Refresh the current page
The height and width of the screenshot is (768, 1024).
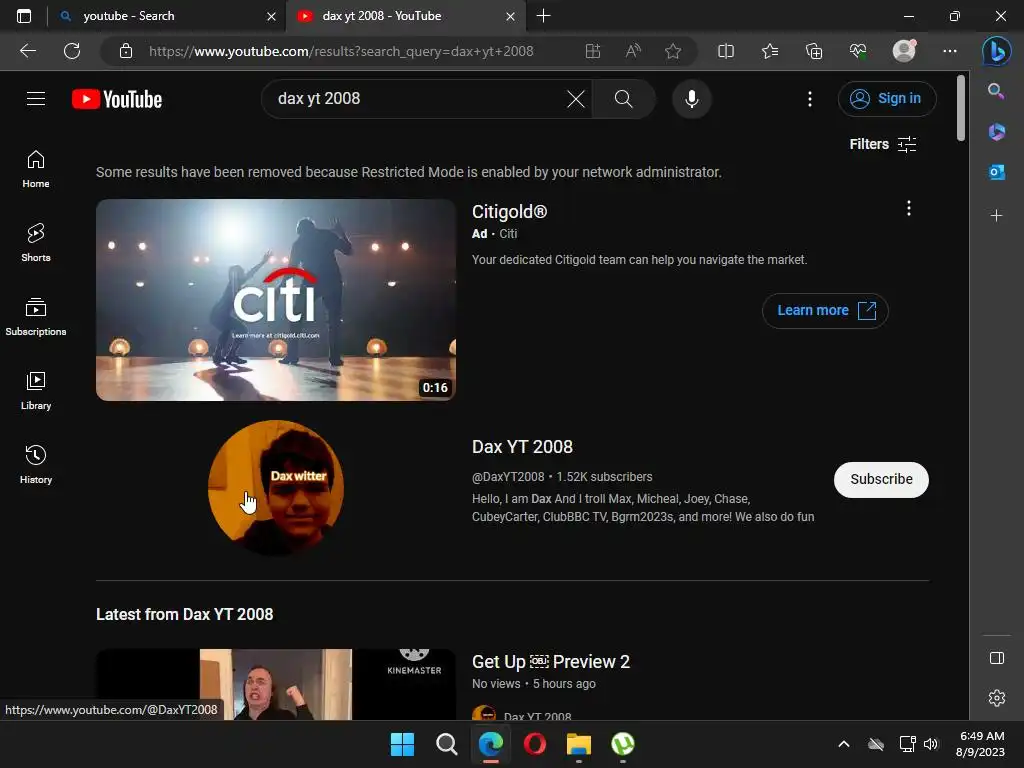[x=72, y=51]
